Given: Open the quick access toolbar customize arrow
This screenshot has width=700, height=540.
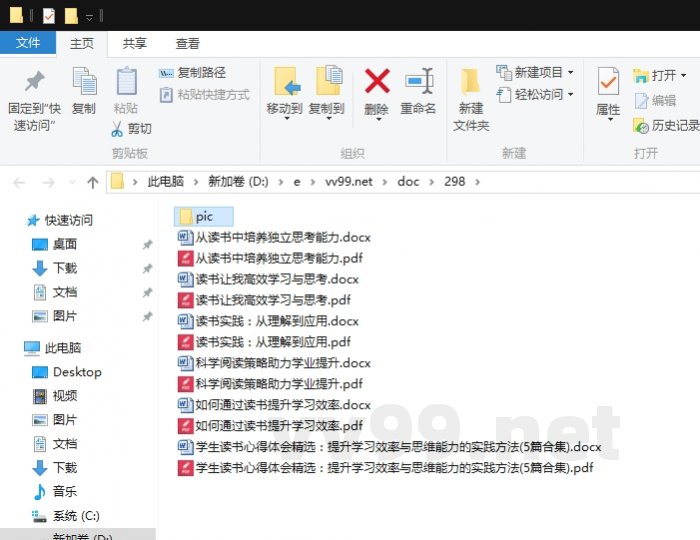Looking at the screenshot, I should coord(89,17).
